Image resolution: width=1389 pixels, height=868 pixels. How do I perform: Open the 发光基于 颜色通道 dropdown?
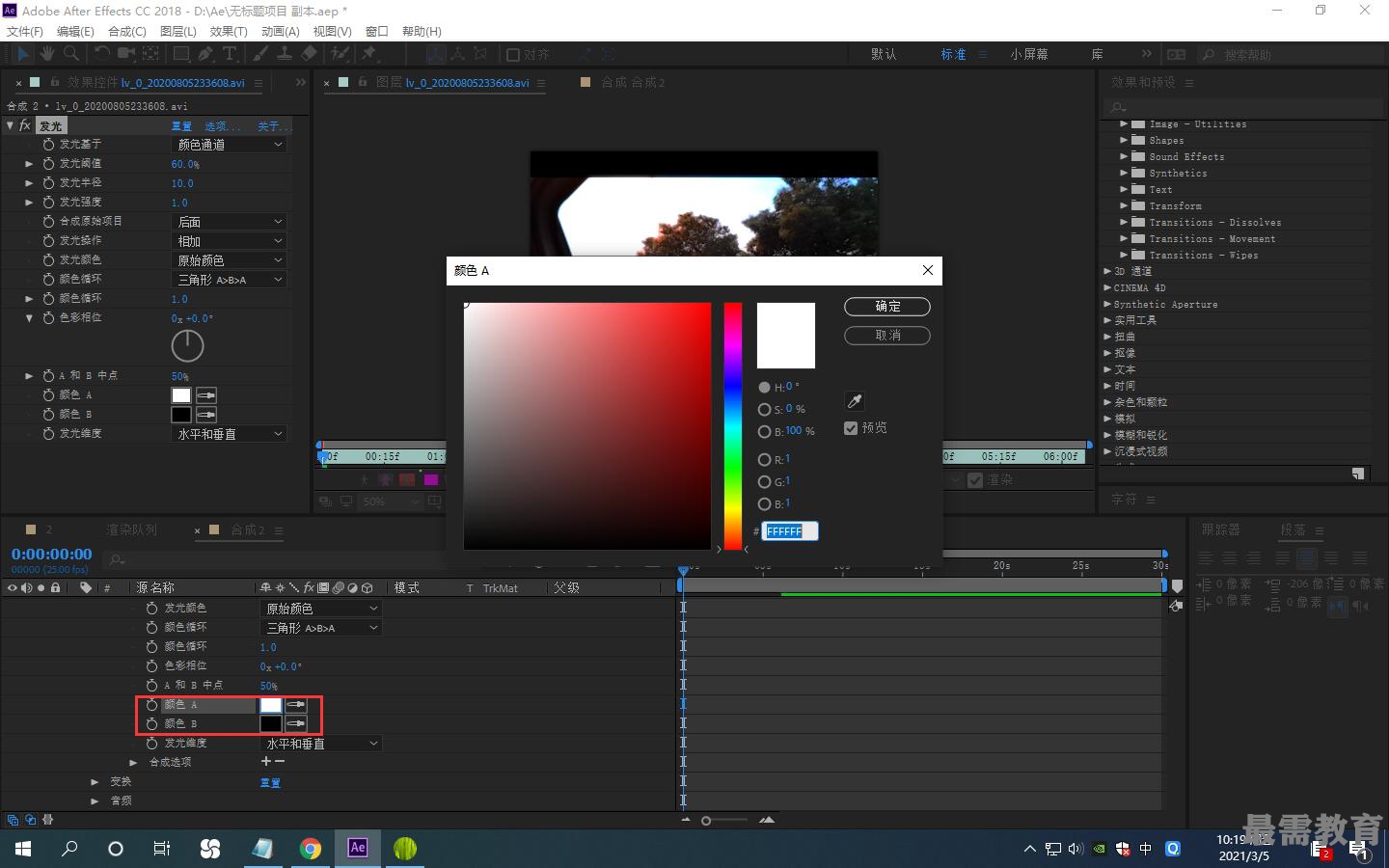coord(230,145)
